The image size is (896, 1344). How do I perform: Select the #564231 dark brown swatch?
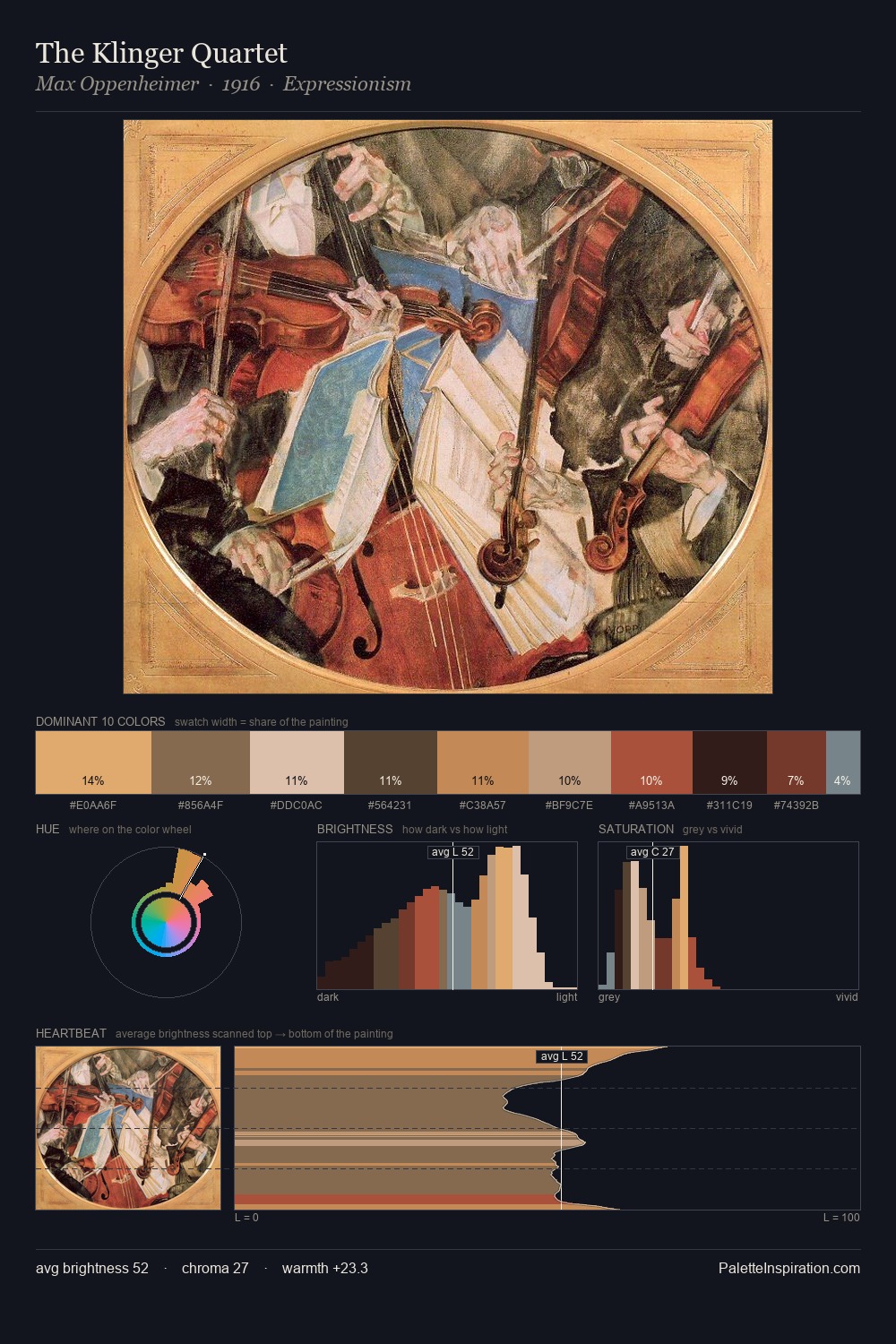pos(391,762)
